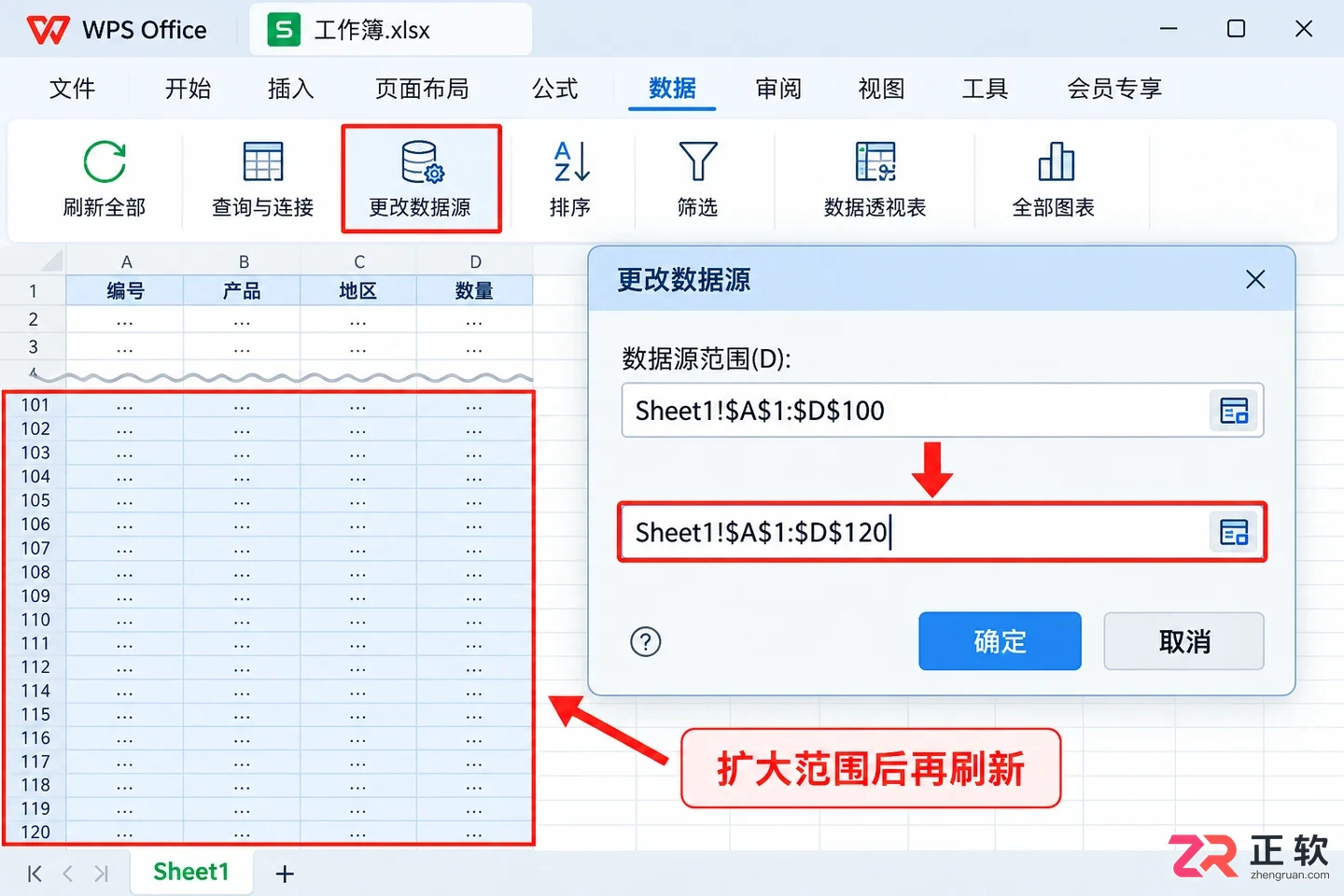This screenshot has width=1344, height=896.
Task: Click cell B108 in the sheet
Action: coord(243,572)
